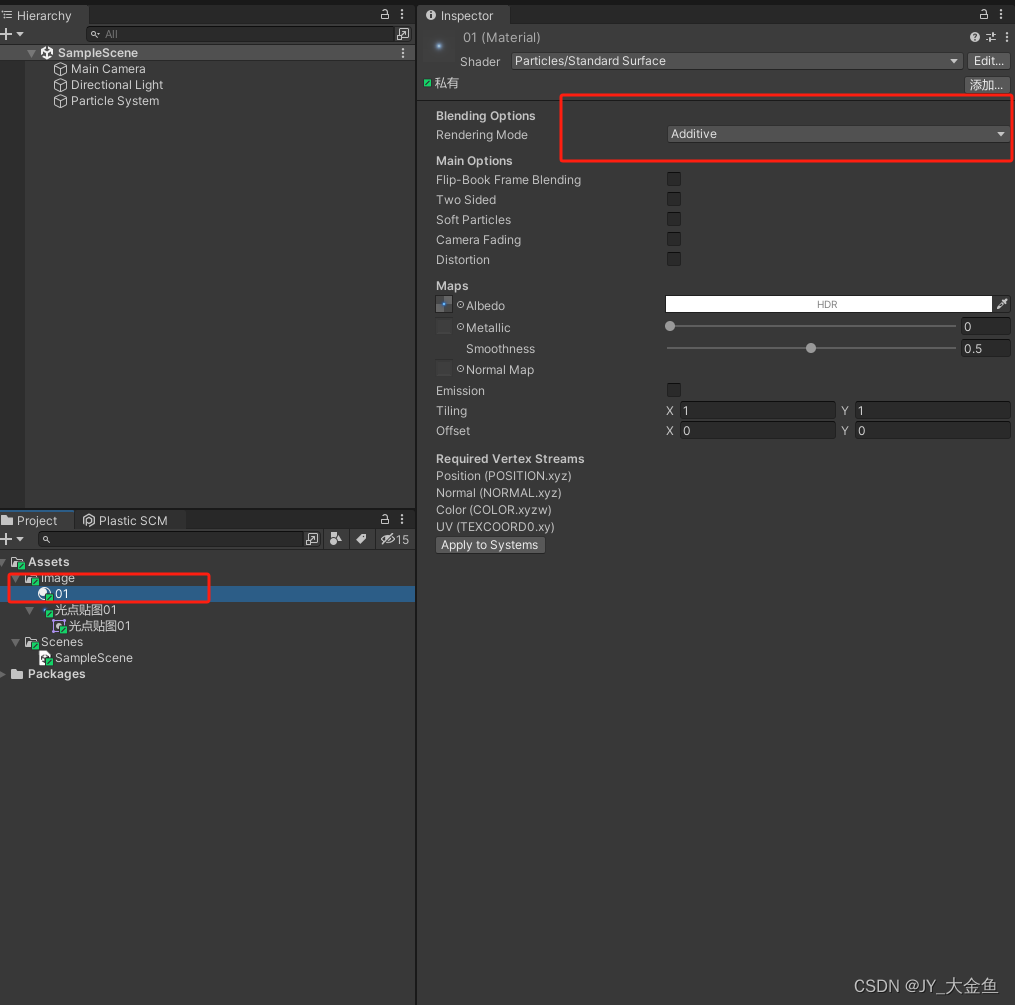Toggle hidden packages visibility icon showing 15

(394, 539)
